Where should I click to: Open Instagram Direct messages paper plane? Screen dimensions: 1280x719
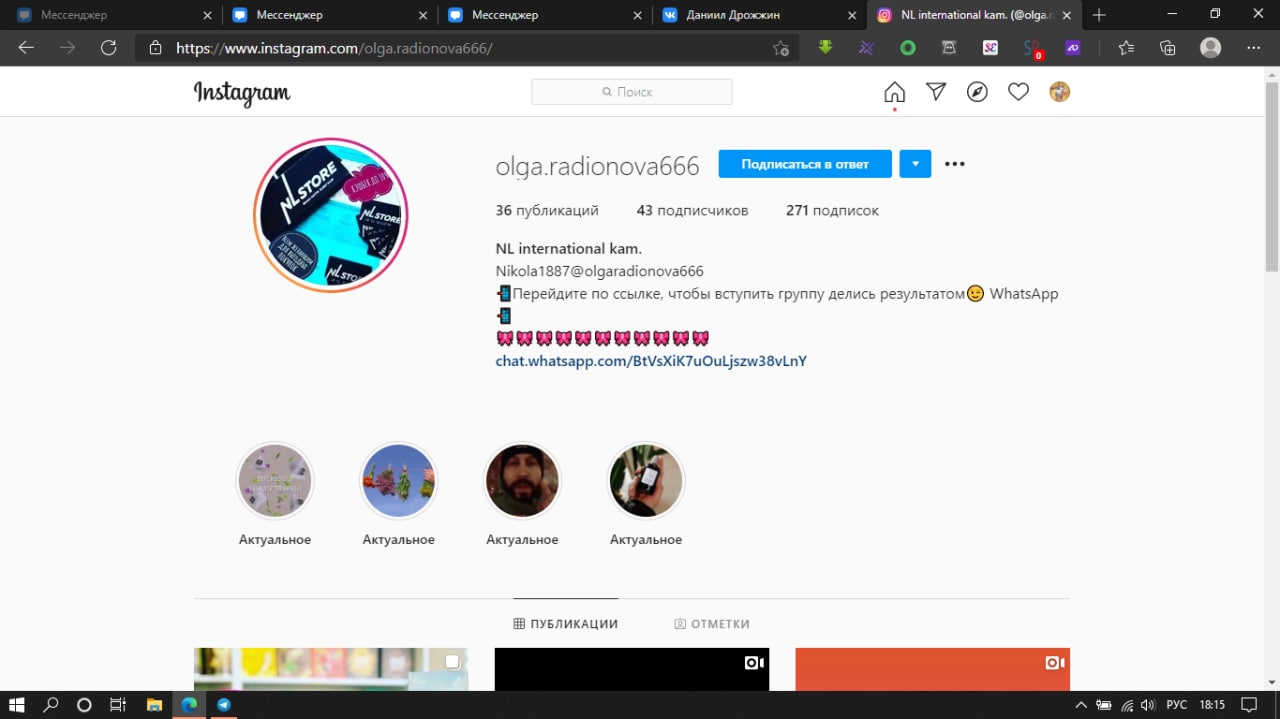pyautogui.click(x=936, y=92)
